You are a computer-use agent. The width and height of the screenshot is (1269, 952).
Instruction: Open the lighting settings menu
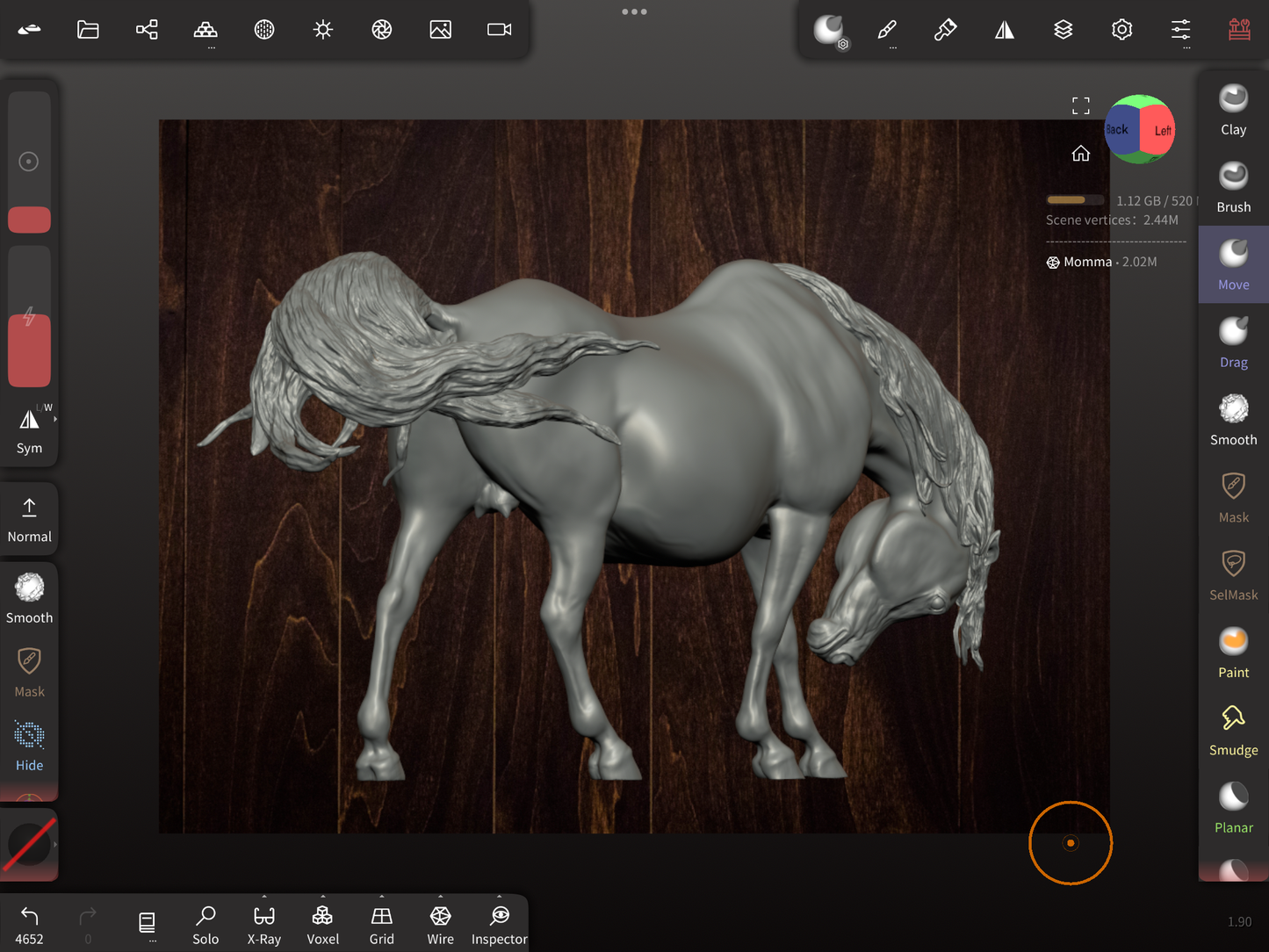pos(323,30)
